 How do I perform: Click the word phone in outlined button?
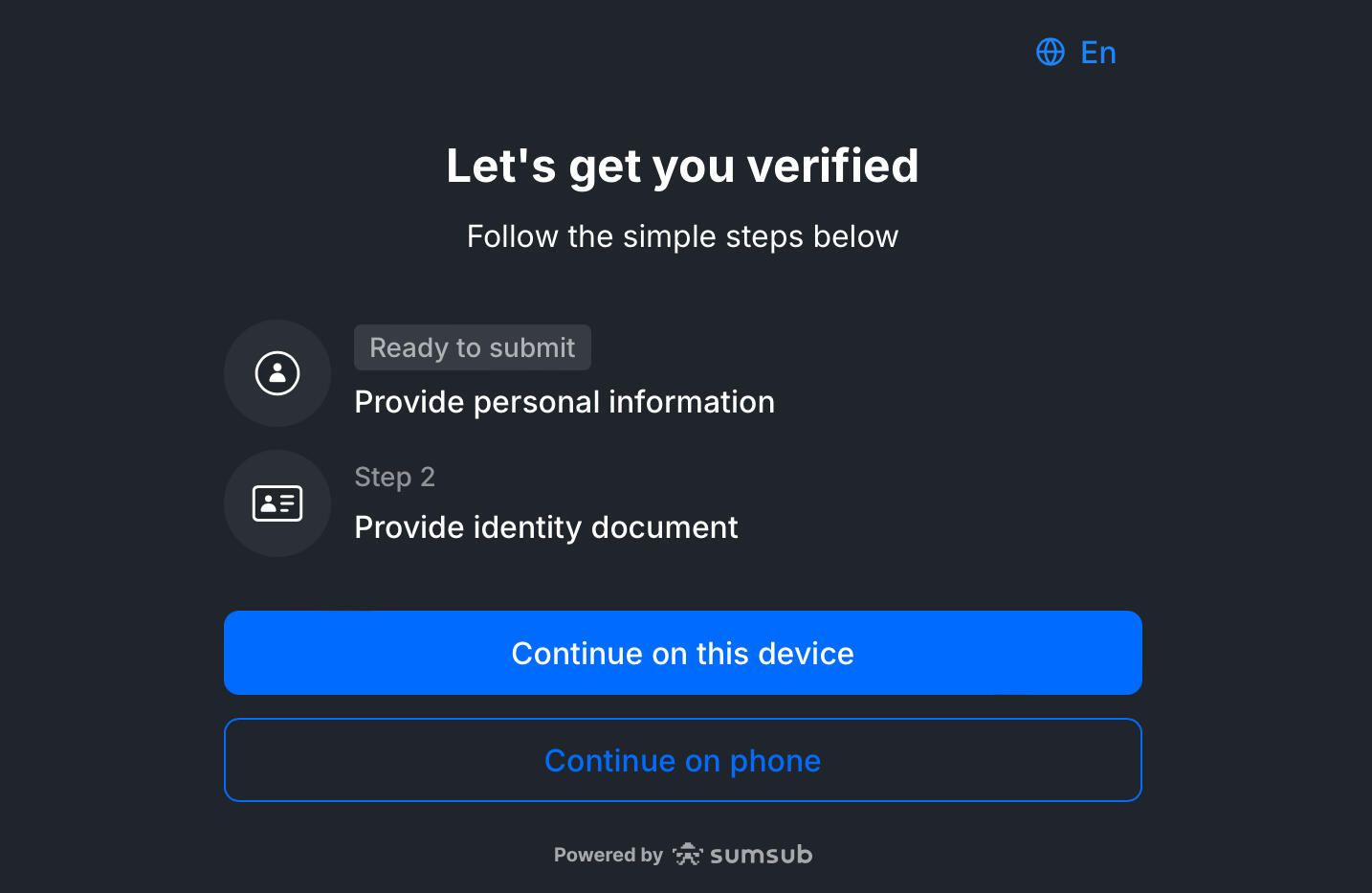[775, 761]
